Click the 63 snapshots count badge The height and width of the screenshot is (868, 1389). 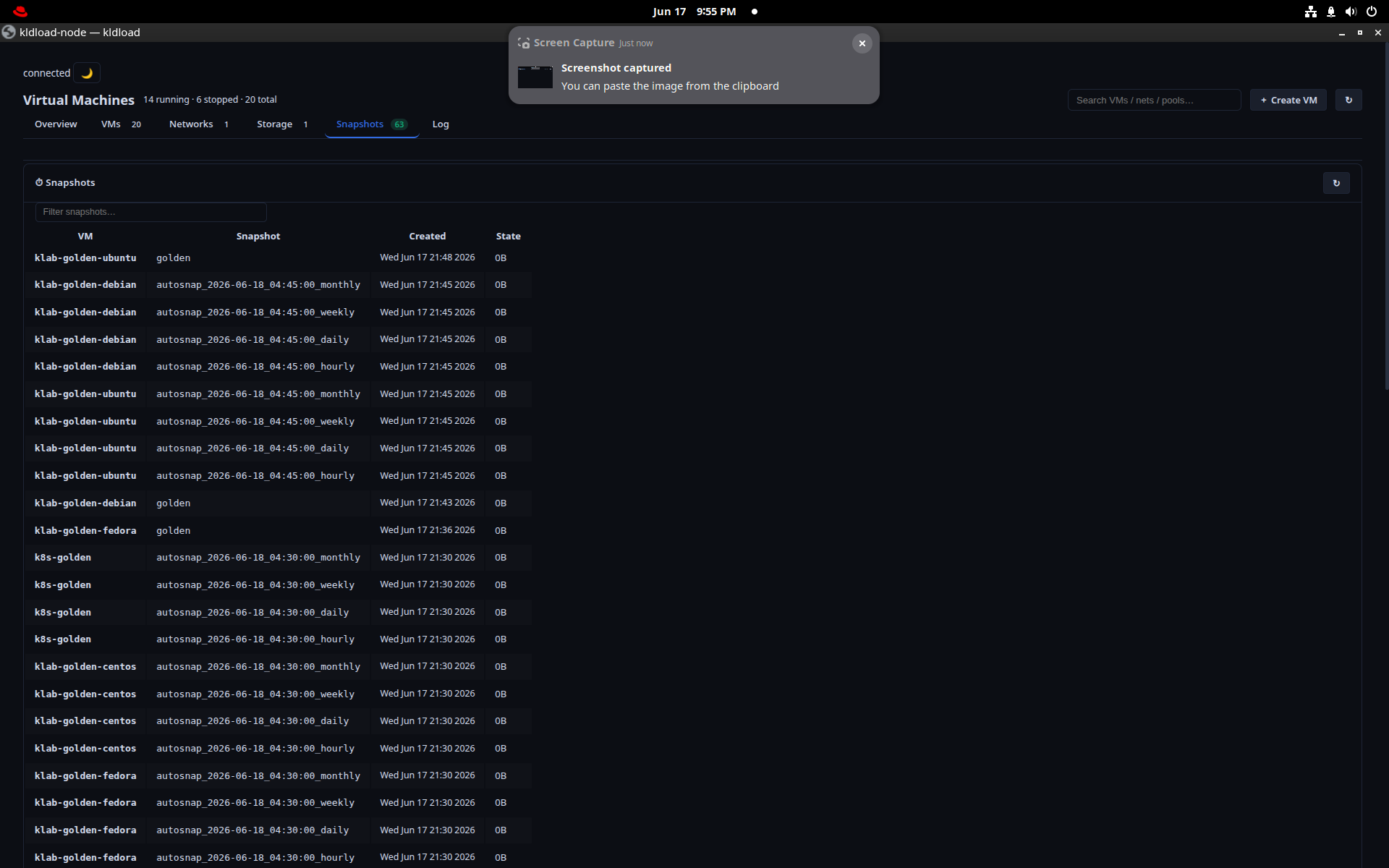(x=399, y=124)
